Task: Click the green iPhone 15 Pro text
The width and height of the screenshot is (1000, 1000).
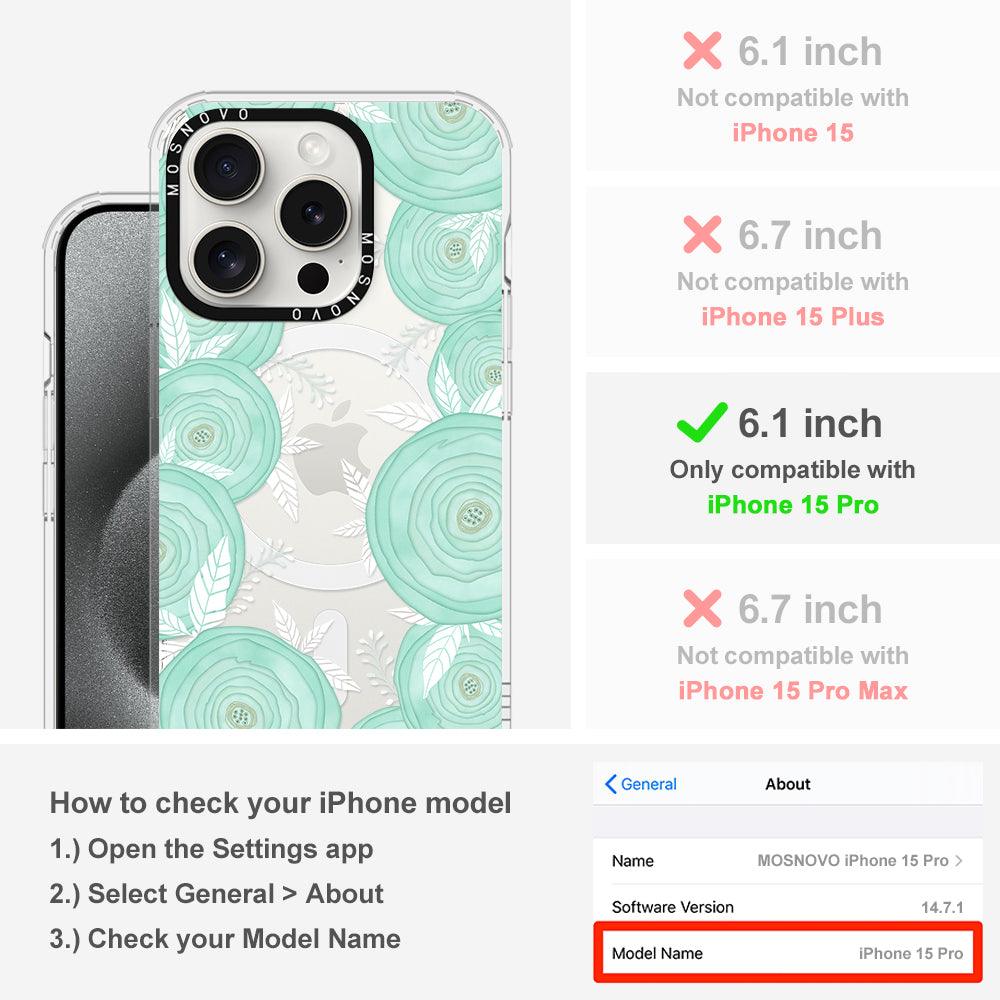Action: pyautogui.click(x=793, y=504)
